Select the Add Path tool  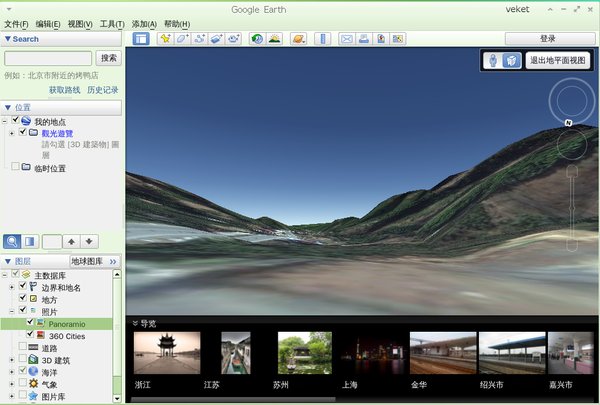pyautogui.click(x=199, y=39)
